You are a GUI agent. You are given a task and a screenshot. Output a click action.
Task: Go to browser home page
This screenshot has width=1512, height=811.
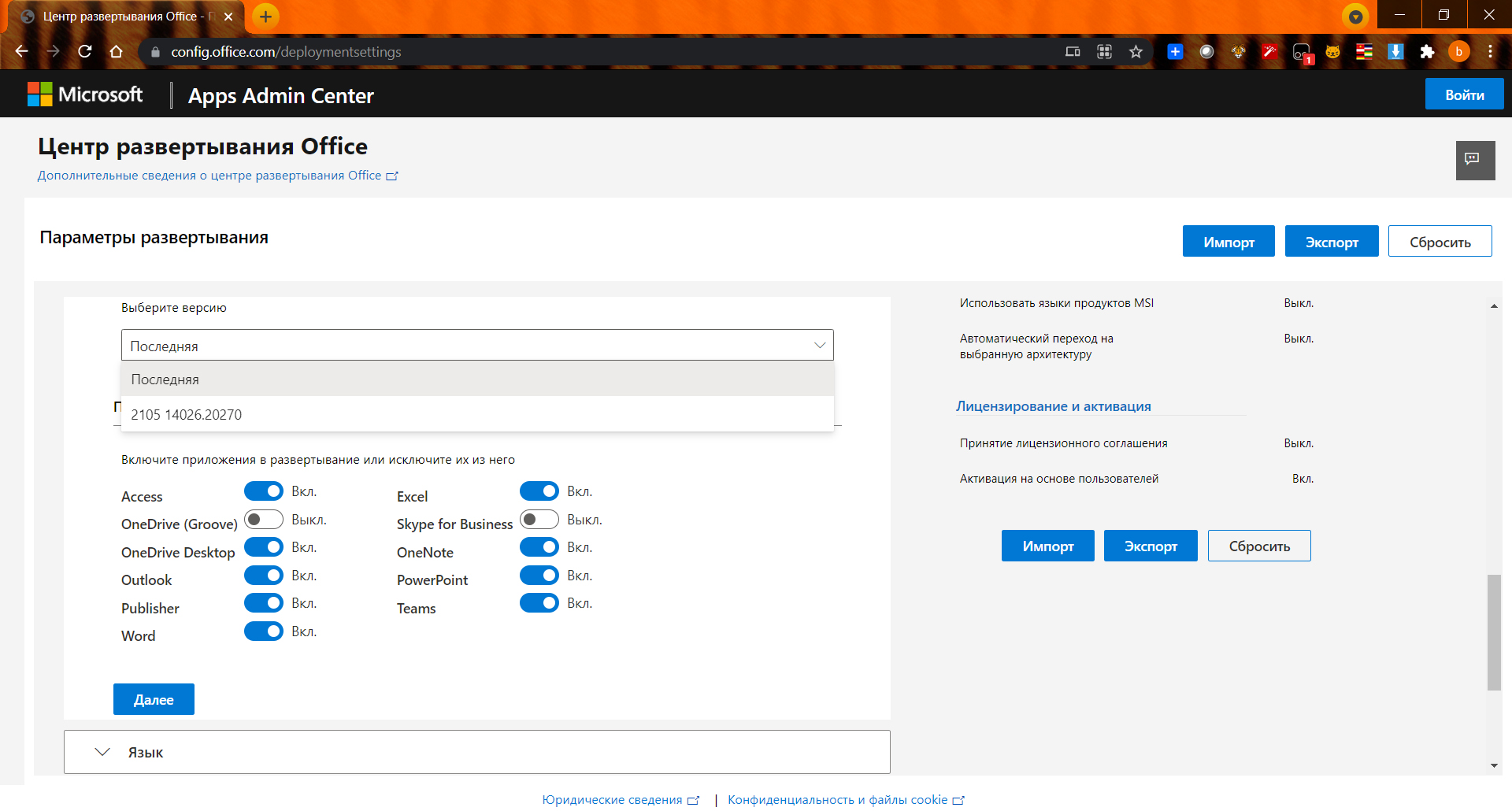(x=117, y=52)
